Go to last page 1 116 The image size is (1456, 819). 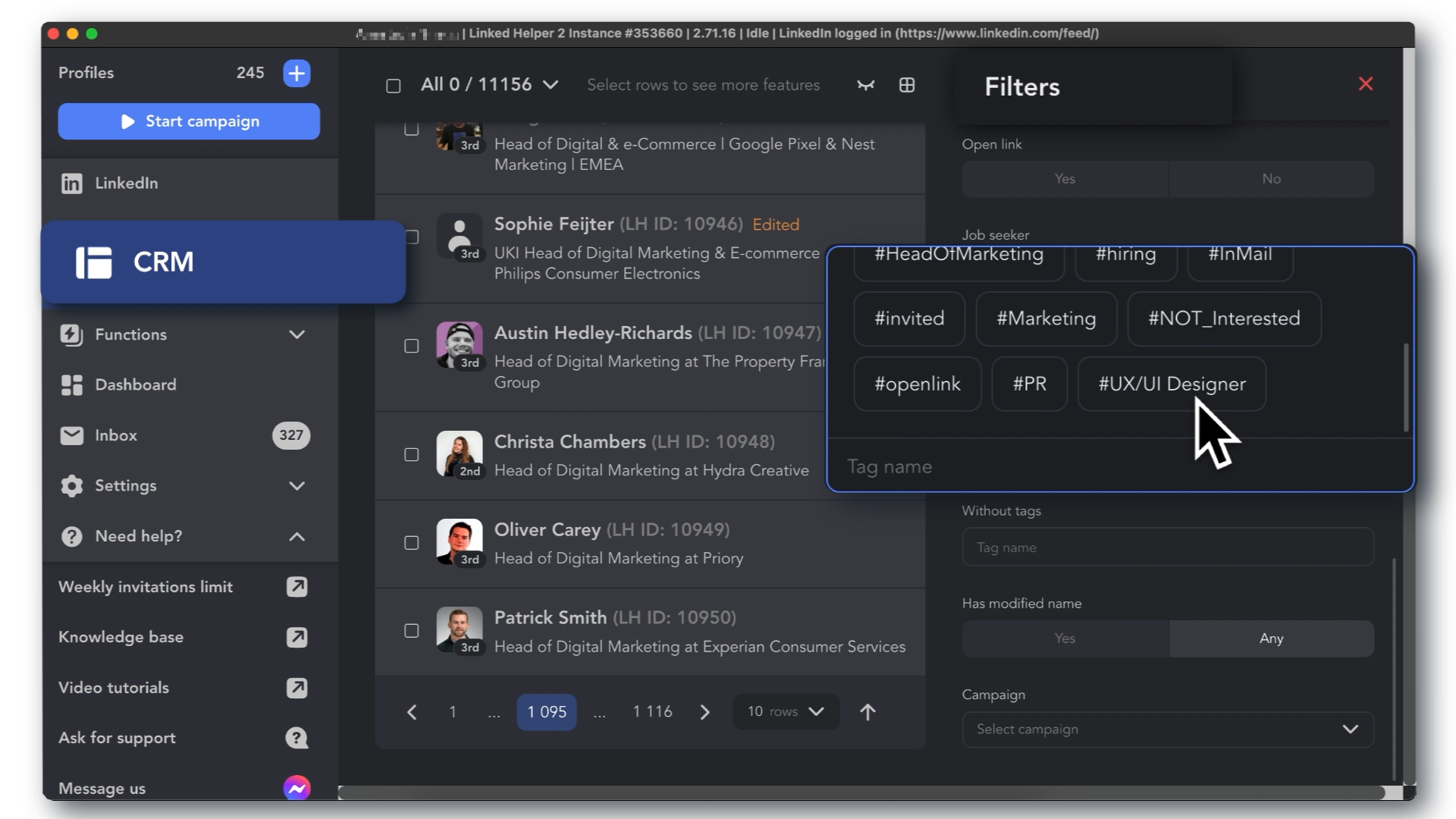point(653,712)
